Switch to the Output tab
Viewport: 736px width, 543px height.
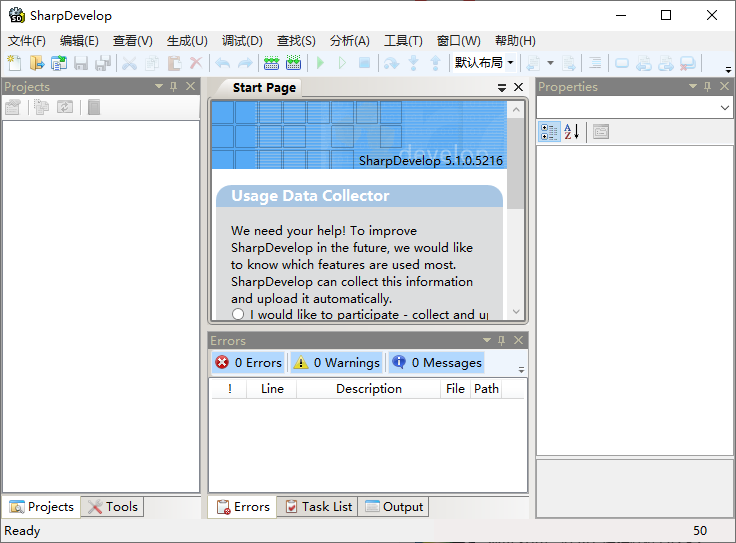pyautogui.click(x=394, y=507)
